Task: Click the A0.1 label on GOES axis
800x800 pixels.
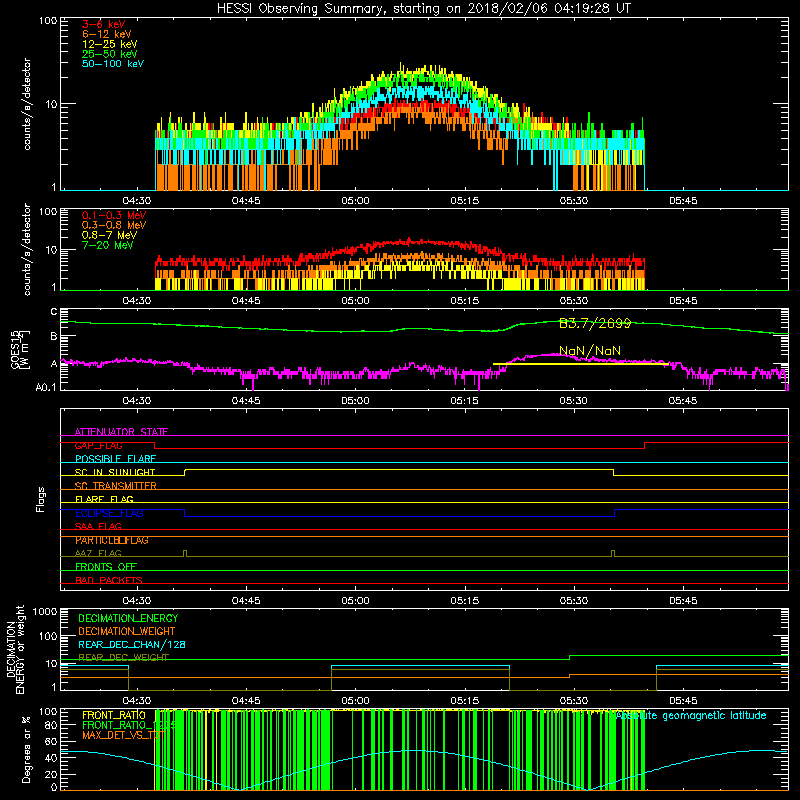Action: coord(46,388)
